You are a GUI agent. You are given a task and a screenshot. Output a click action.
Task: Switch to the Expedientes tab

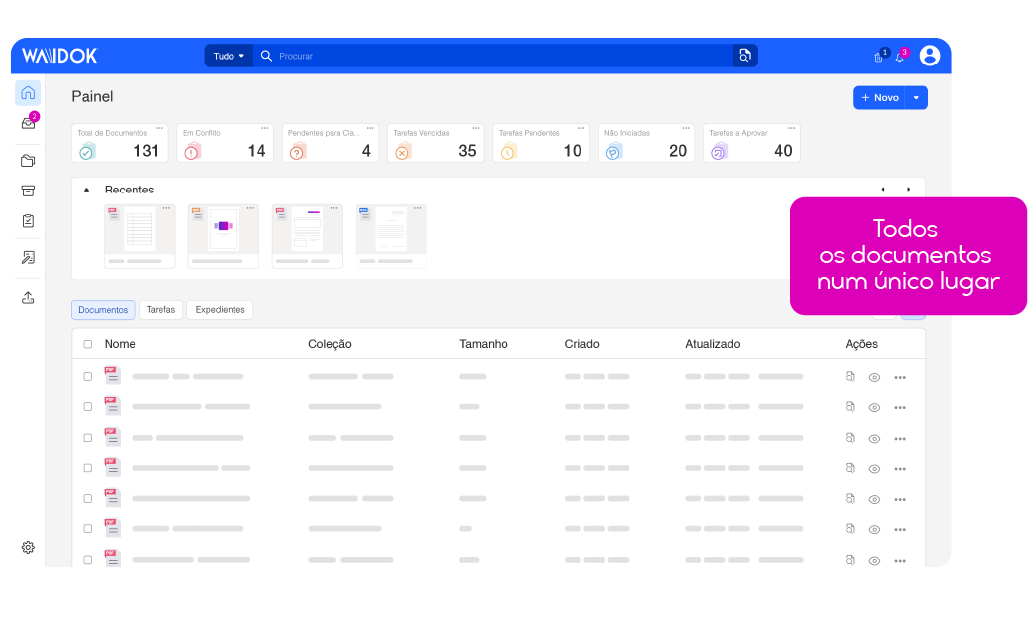[x=220, y=309]
